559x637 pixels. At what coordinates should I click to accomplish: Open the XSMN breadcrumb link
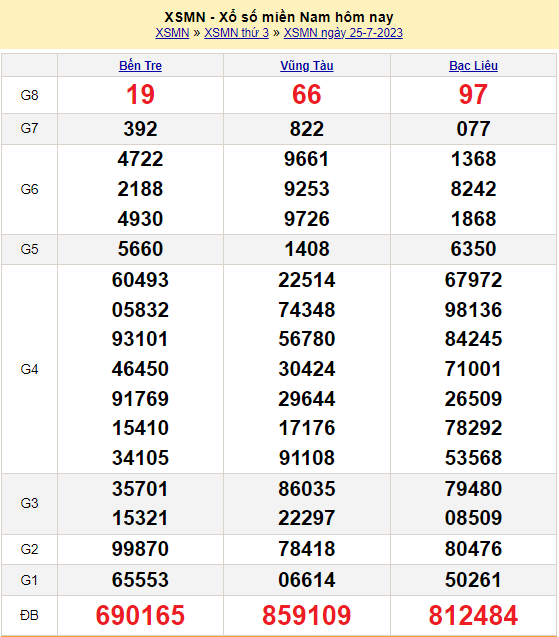pos(172,33)
